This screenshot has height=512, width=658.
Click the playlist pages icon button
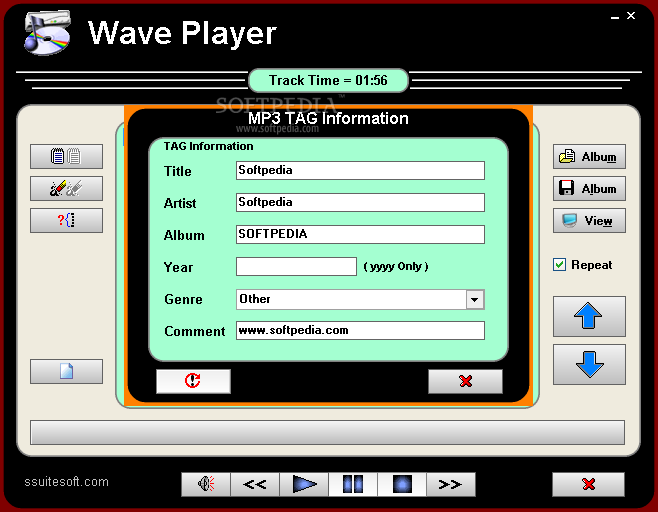(66, 157)
